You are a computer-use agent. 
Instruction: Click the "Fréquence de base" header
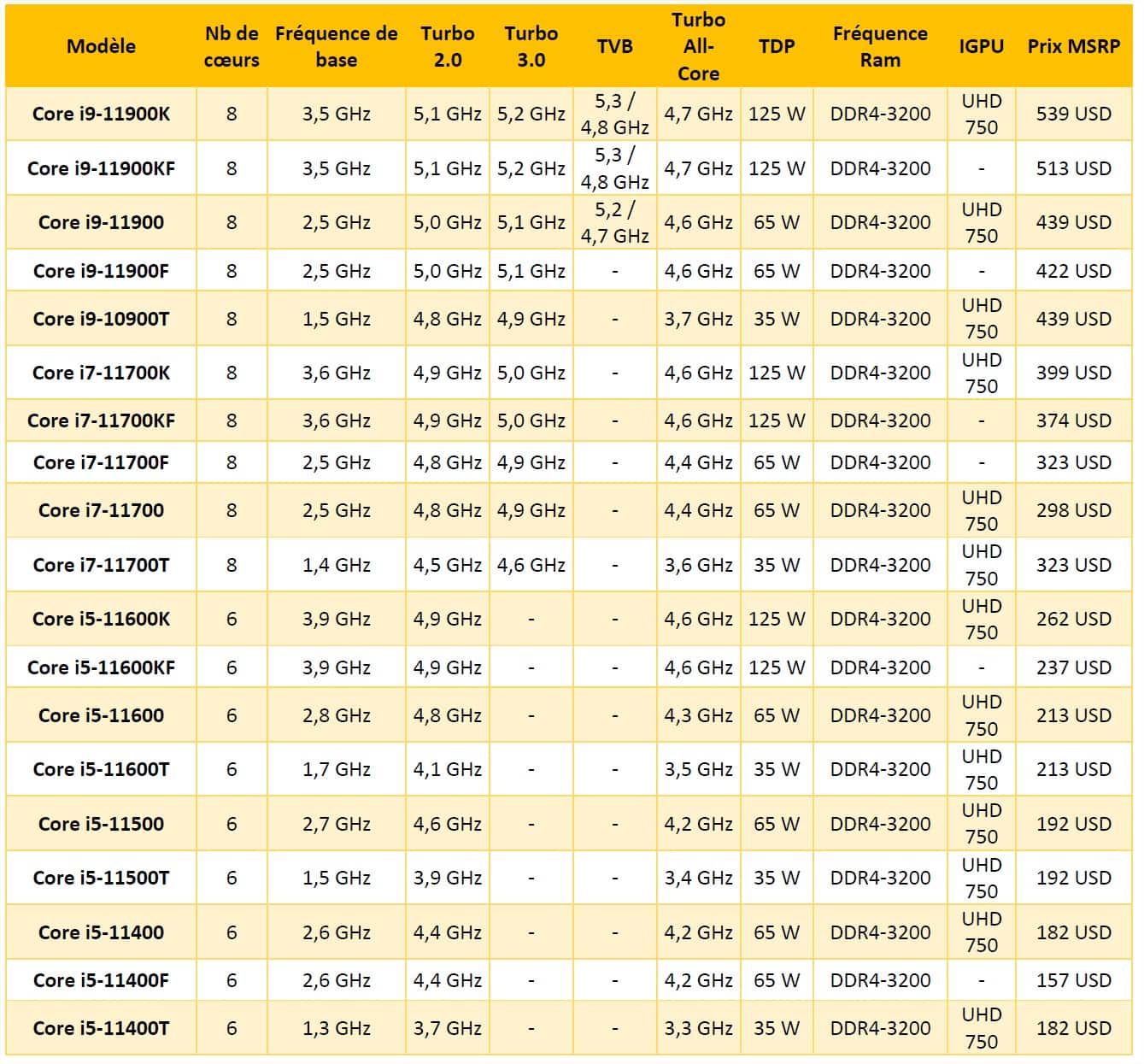coord(336,46)
